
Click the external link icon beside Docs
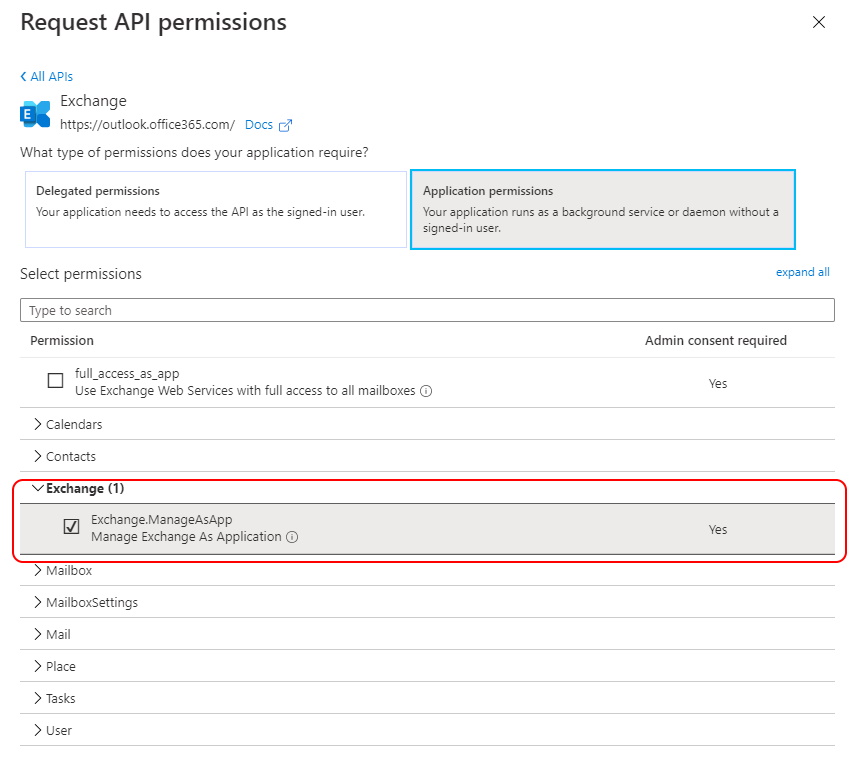[285, 125]
